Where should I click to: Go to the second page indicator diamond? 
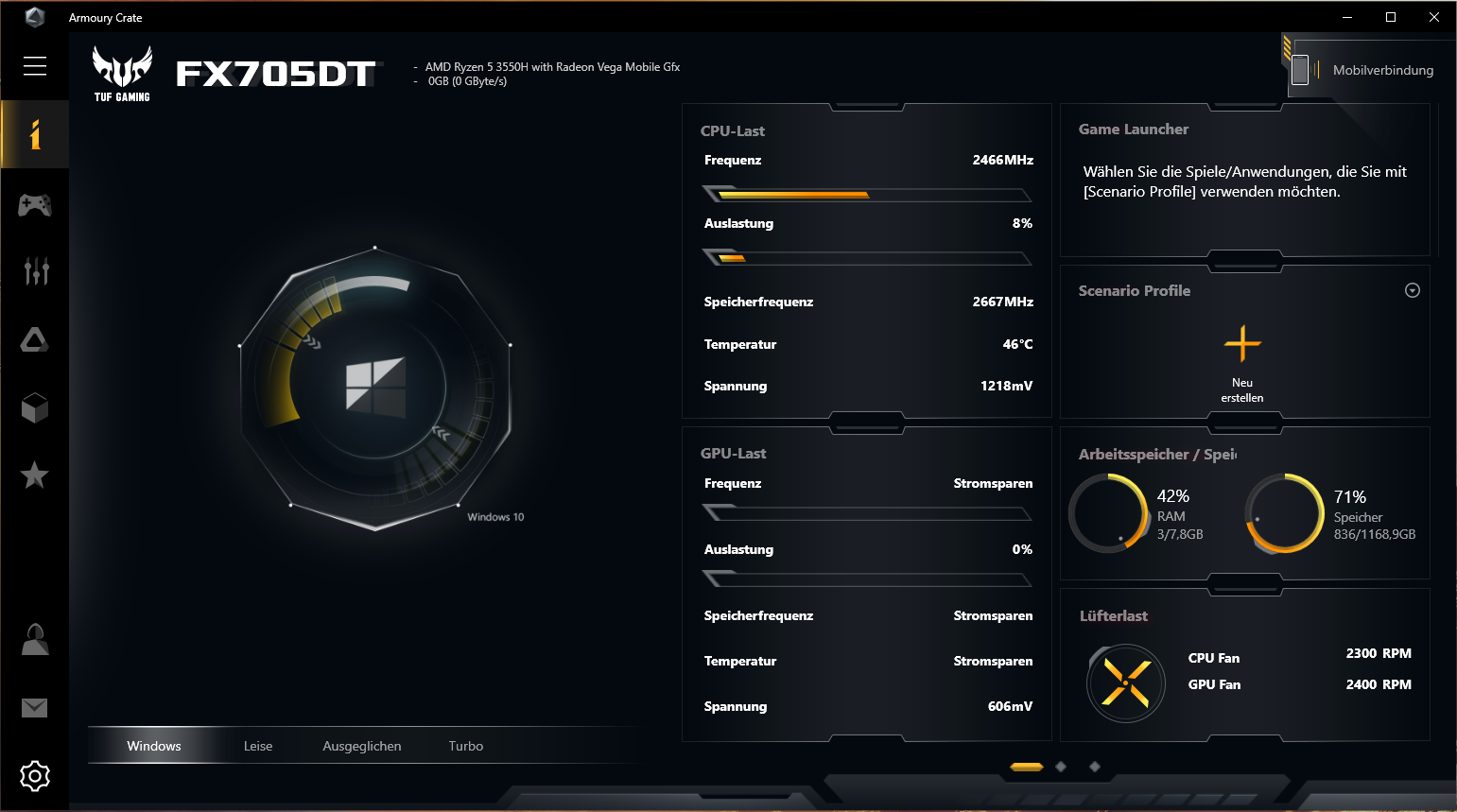point(1061,767)
